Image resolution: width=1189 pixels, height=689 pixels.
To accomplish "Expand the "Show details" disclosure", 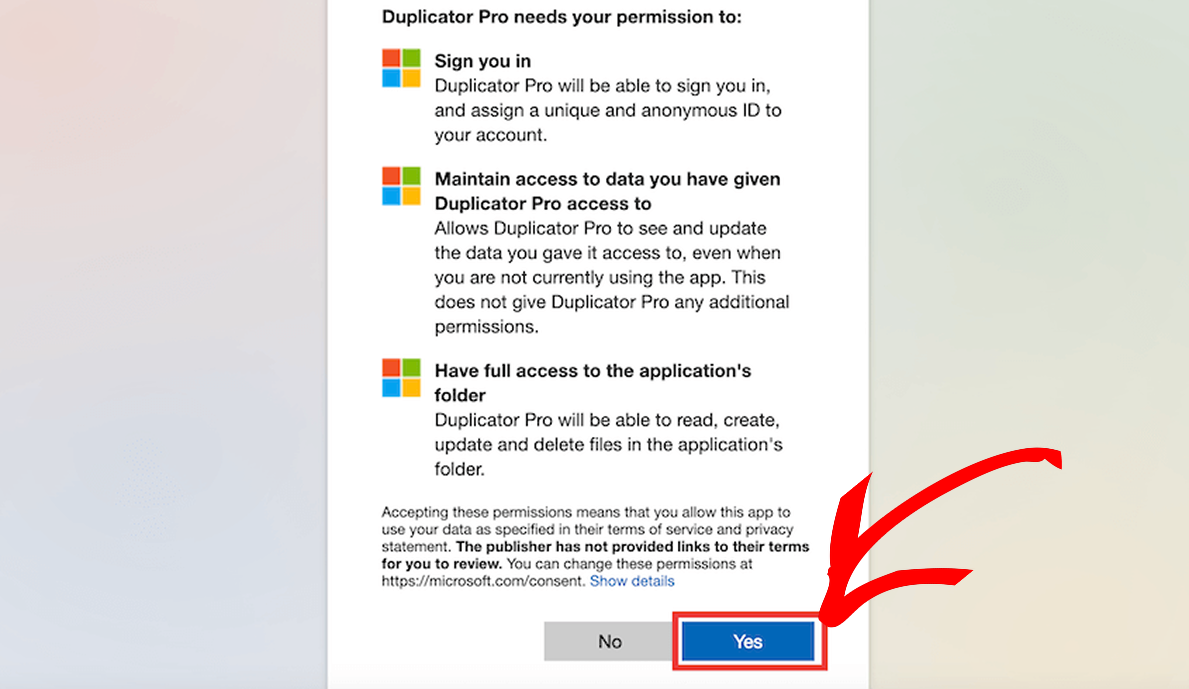I will [631, 580].
